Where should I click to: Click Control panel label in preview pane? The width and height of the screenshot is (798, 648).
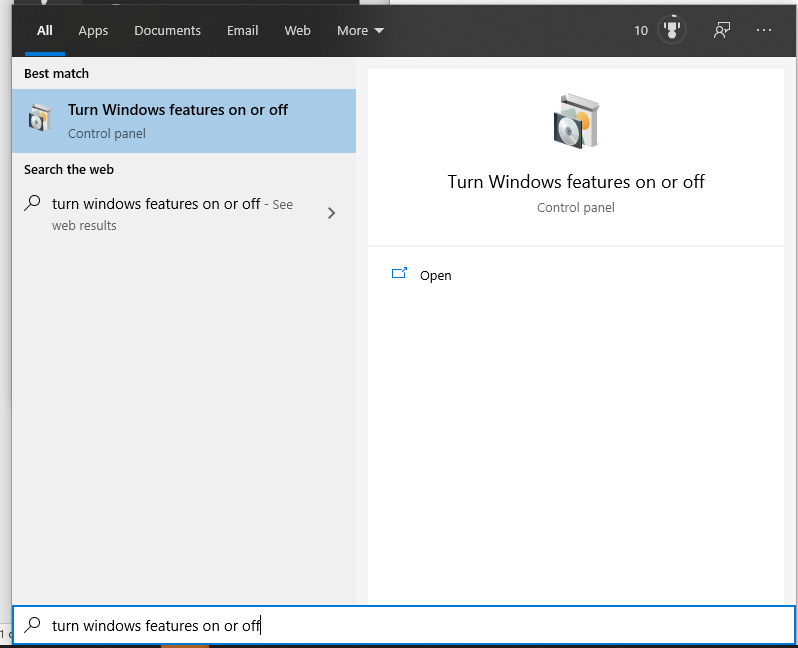point(576,208)
